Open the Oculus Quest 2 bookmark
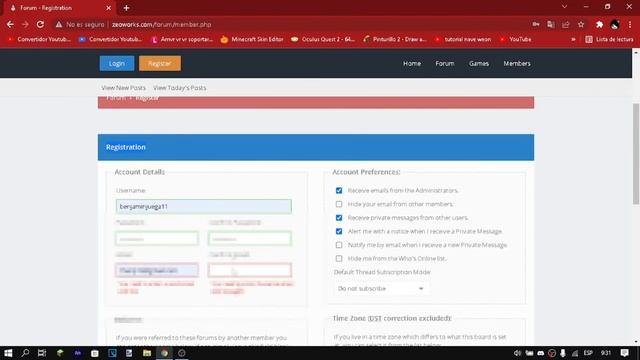 click(323, 40)
